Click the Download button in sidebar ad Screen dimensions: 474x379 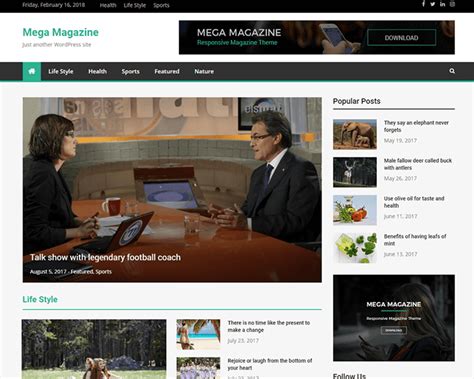394,330
